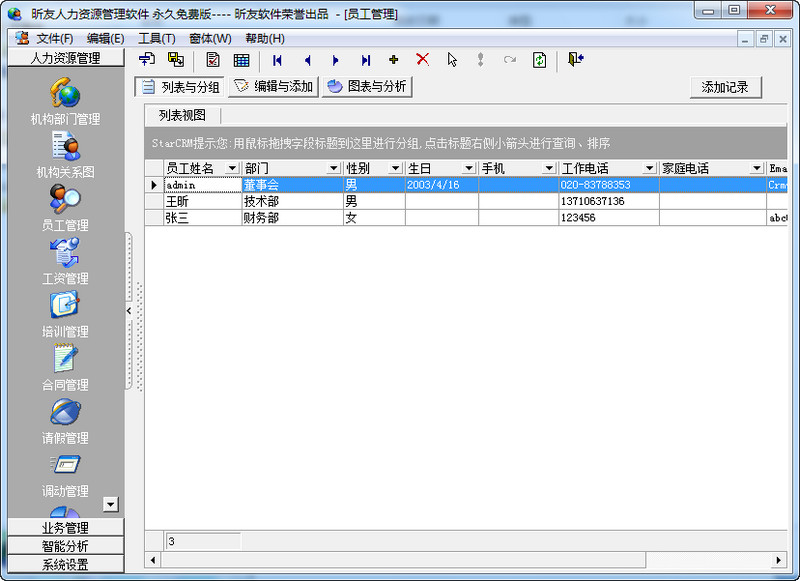This screenshot has width=800, height=581.
Task: Open the 调动管理 sidebar icon
Action: click(65, 465)
